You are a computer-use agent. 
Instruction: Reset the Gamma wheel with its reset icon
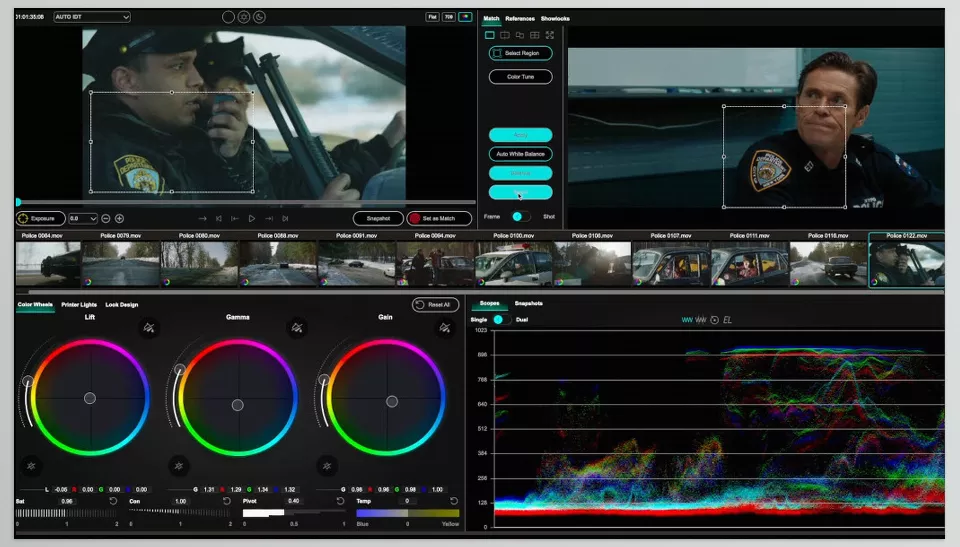click(x=179, y=466)
